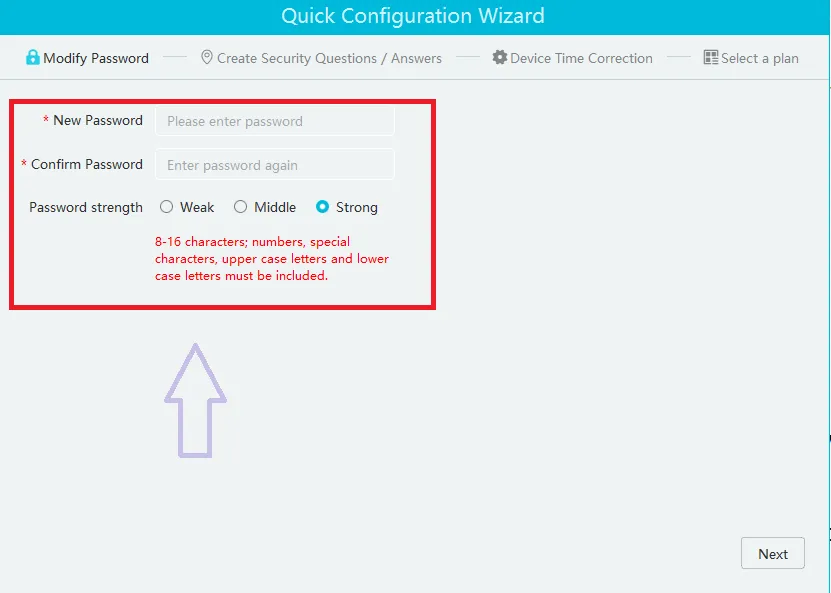Select the Middle password strength radio button
This screenshot has height=593, width=831.
coord(239,207)
